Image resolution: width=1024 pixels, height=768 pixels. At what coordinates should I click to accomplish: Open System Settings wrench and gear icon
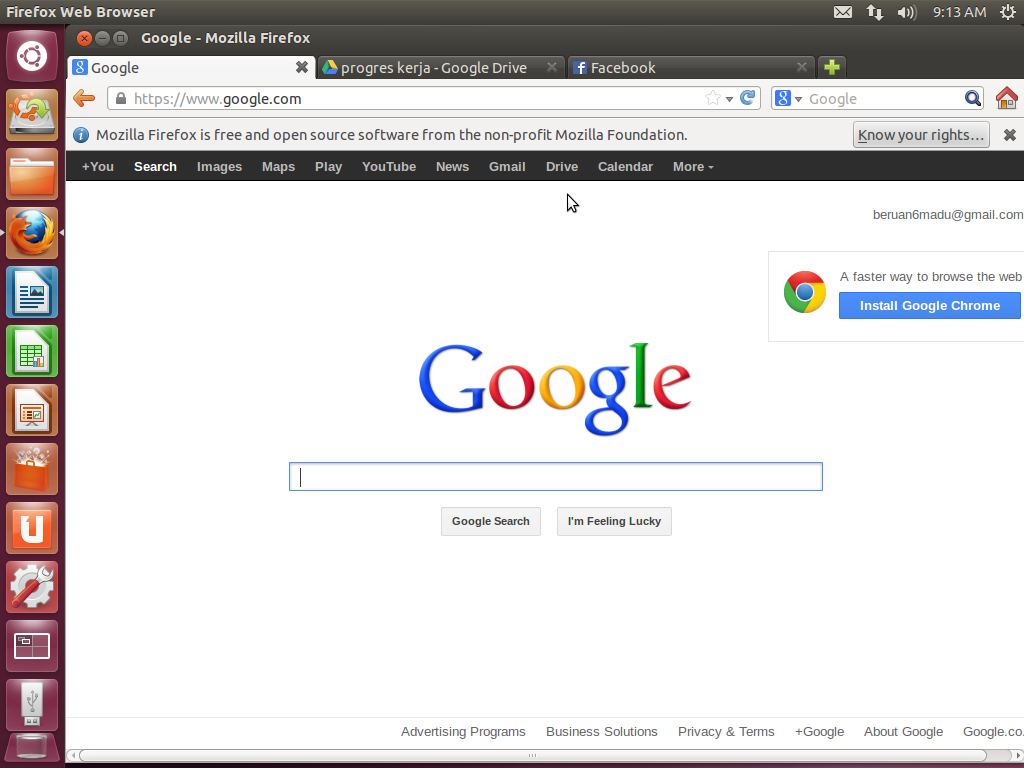click(32, 586)
